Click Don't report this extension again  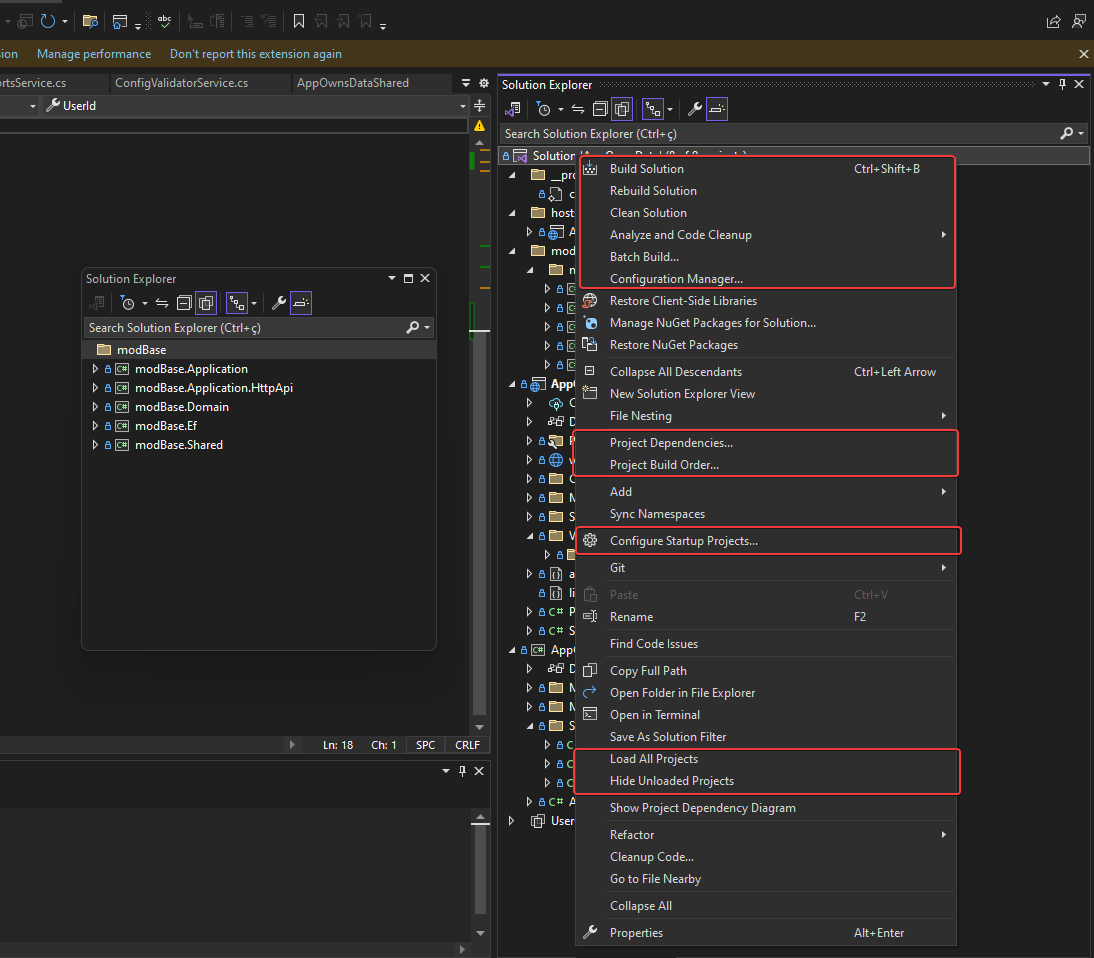click(x=255, y=54)
